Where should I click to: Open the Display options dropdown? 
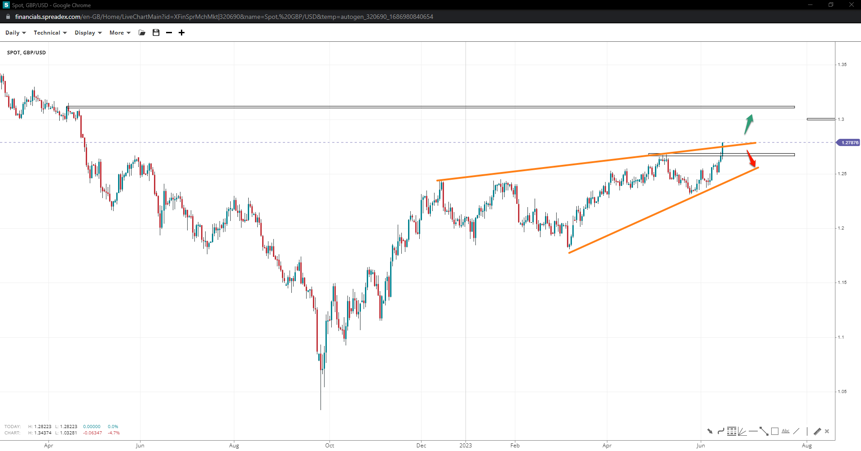pyautogui.click(x=87, y=33)
